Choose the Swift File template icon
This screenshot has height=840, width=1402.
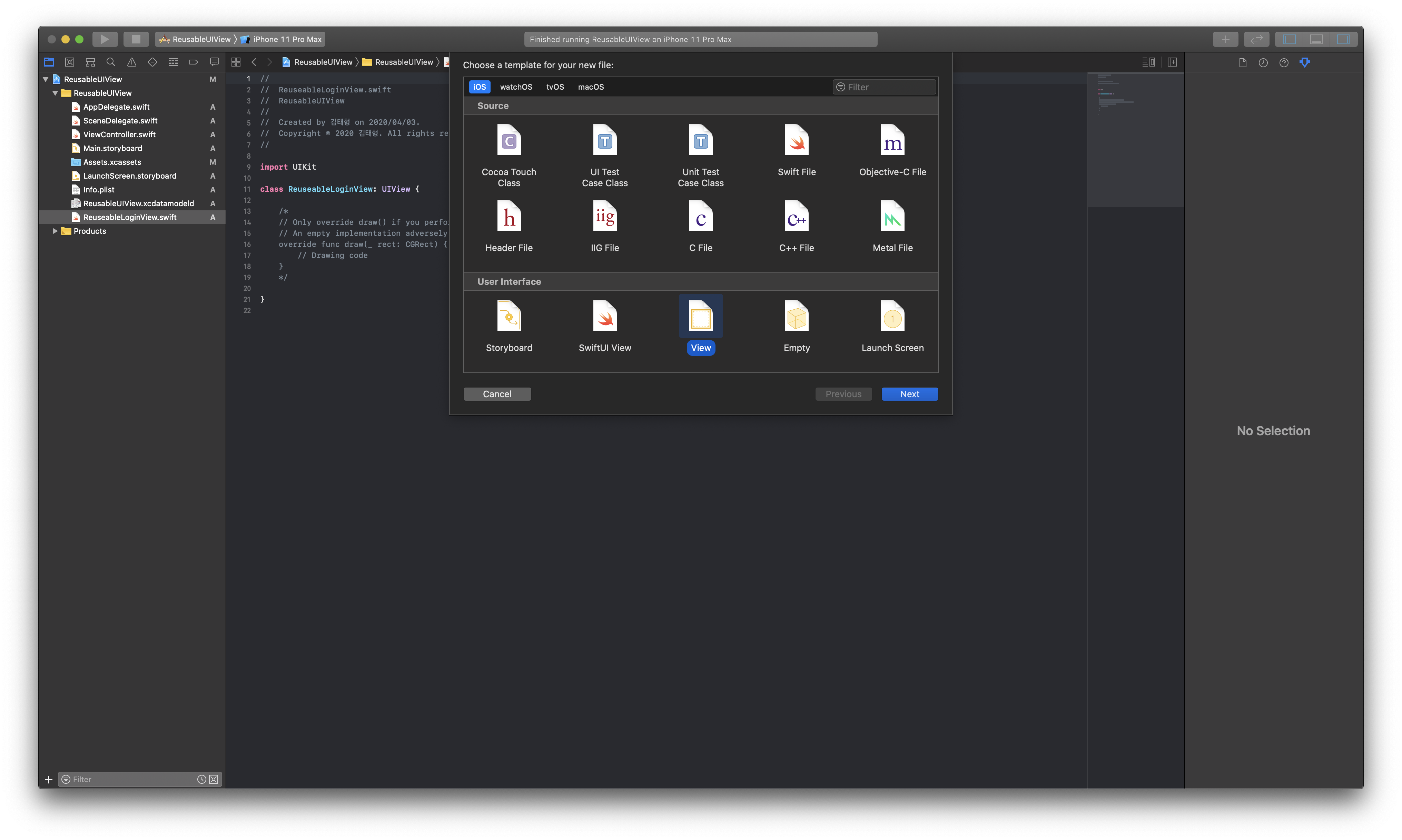point(796,140)
